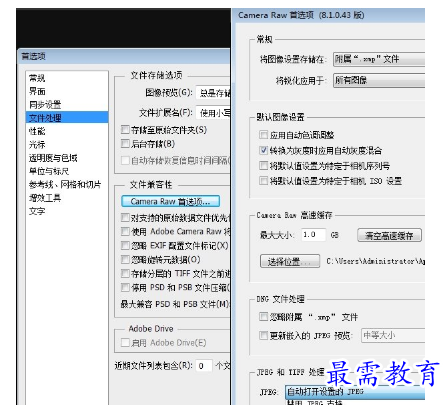The image size is (448, 405).
Task: Select 光标 in Preferences category list
Action: point(37,144)
